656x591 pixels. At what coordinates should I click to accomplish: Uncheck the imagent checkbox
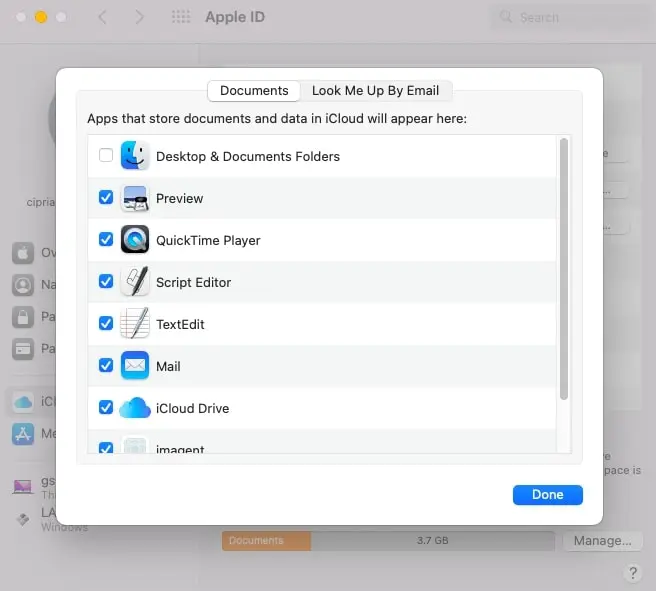[106, 448]
